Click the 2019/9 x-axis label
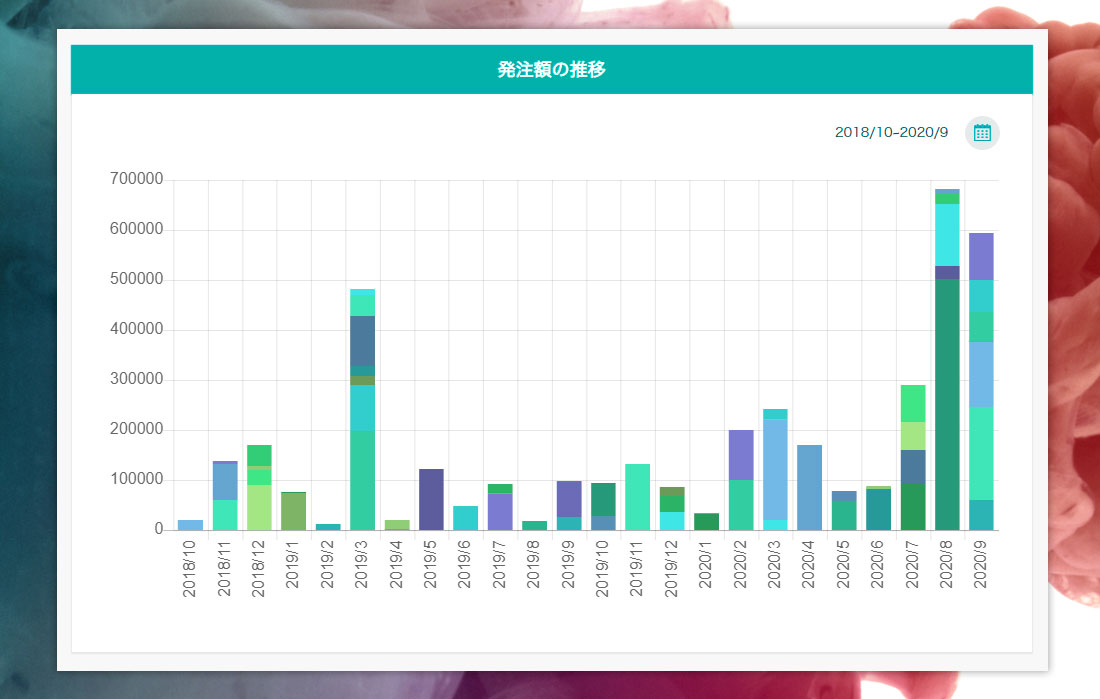1100x699 pixels. [568, 564]
